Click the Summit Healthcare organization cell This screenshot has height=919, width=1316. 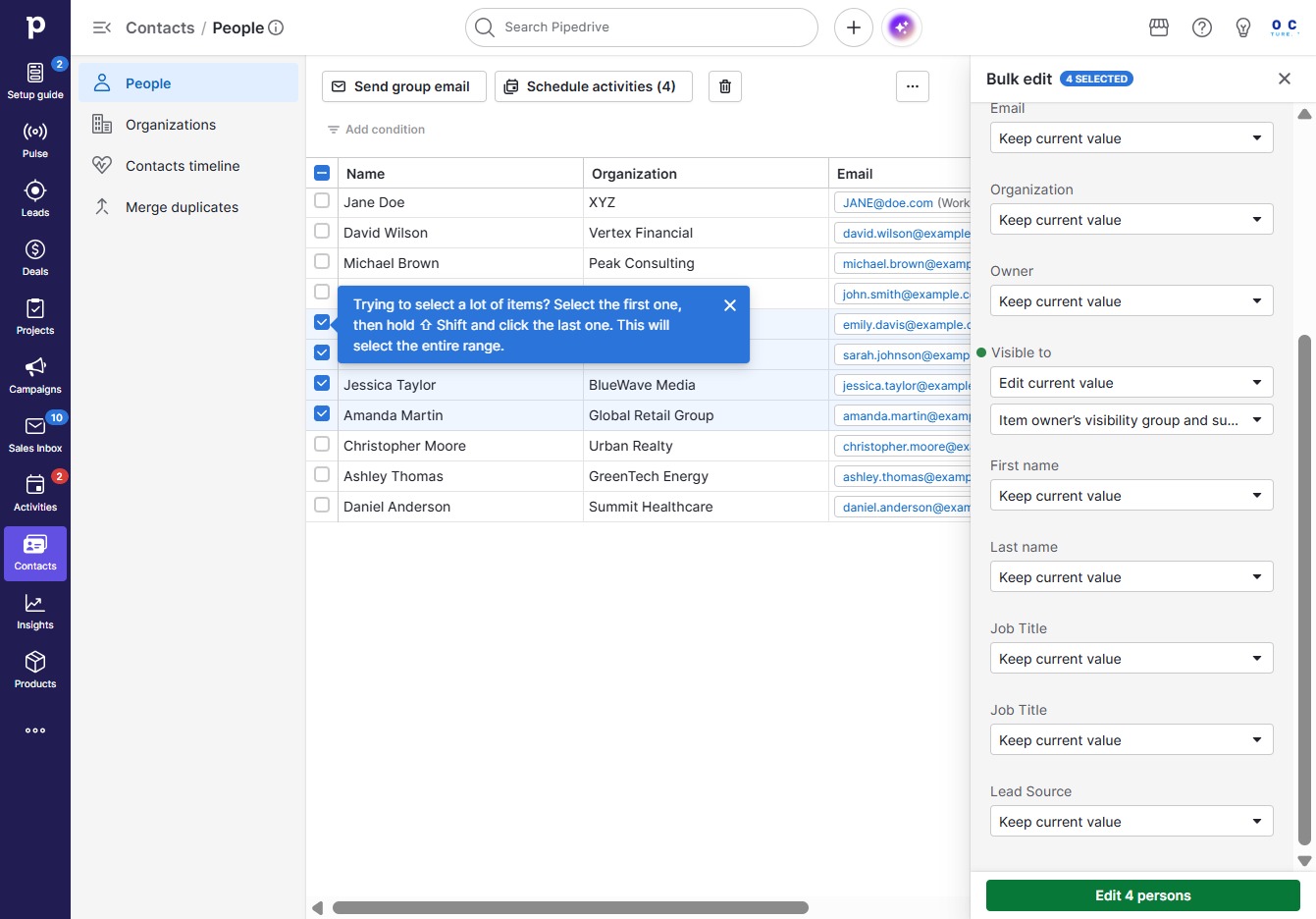[706, 507]
